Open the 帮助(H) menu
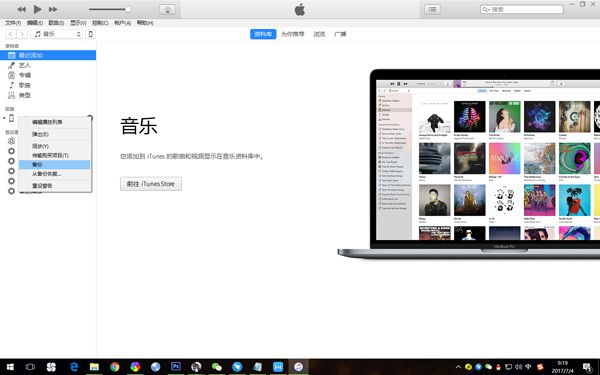 145,23
